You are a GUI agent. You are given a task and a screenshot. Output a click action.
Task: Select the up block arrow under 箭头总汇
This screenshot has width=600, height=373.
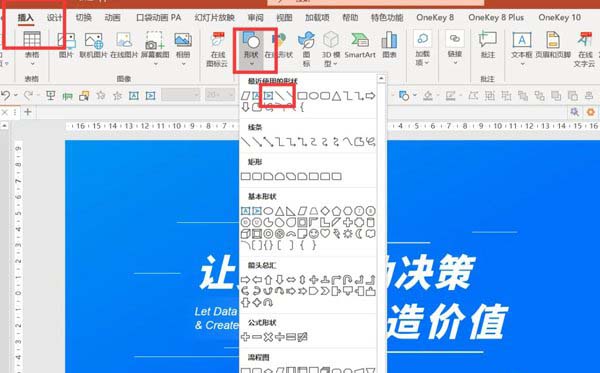[x=268, y=280]
